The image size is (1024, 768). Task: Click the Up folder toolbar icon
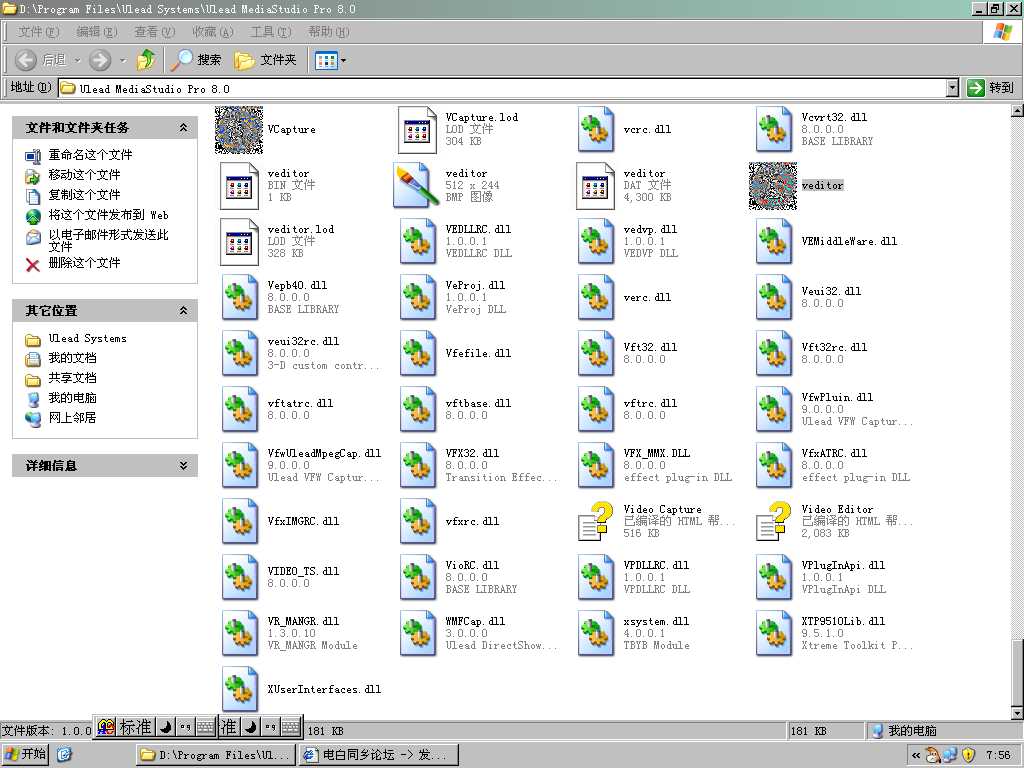pos(146,60)
